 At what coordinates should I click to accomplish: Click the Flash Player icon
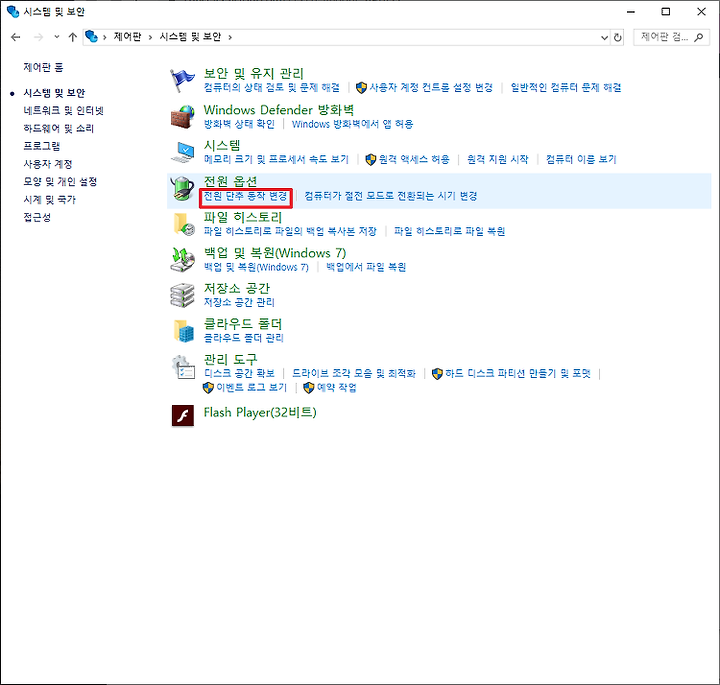click(x=183, y=415)
